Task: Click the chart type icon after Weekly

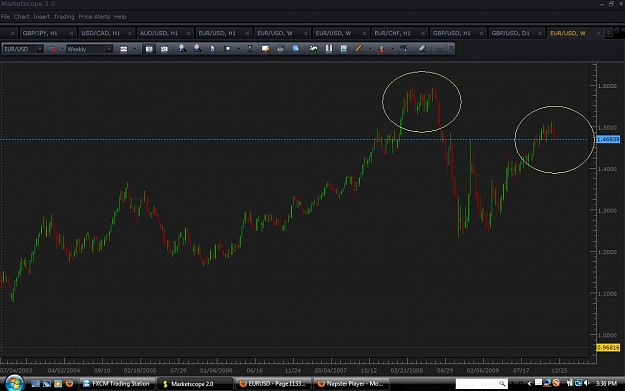Action: coord(124,49)
